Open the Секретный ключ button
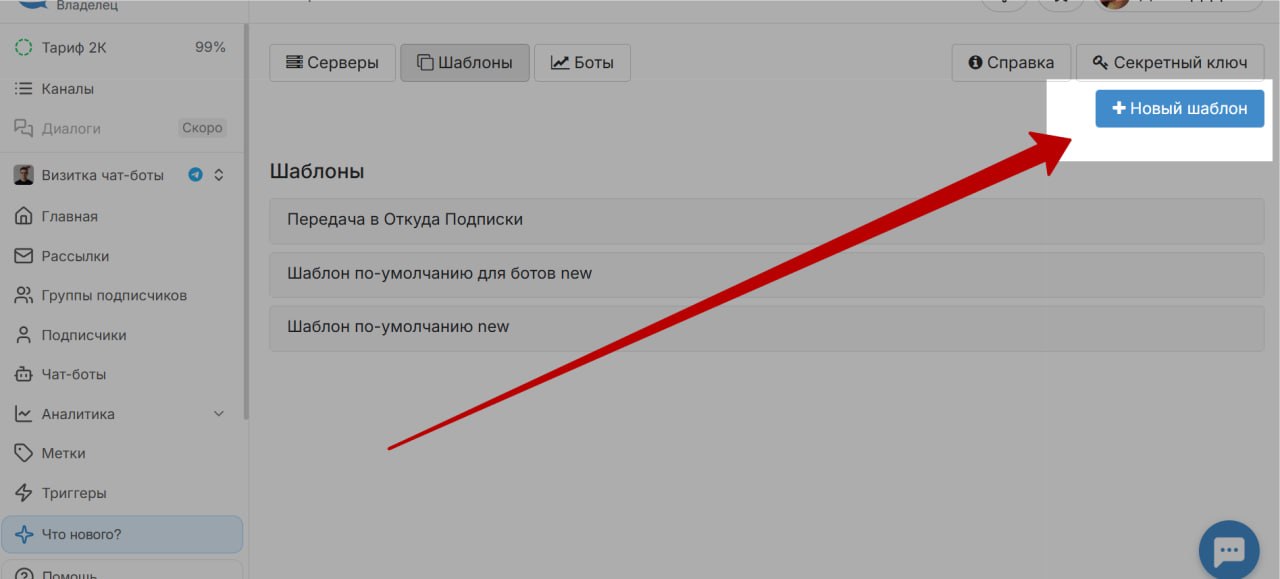This screenshot has height=579, width=1280. (x=1170, y=63)
